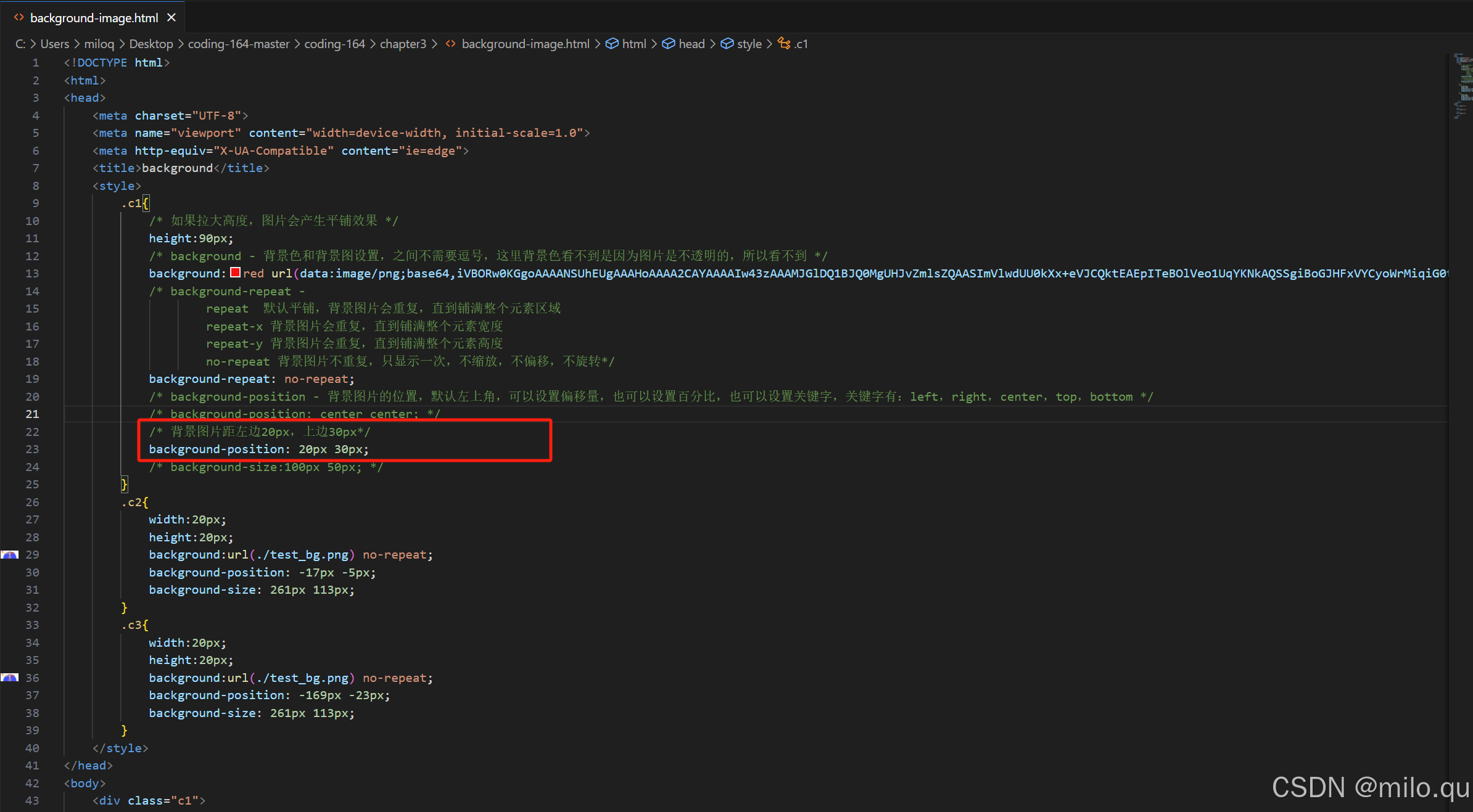The width and height of the screenshot is (1473, 812).
Task: Select the html breadcrumb symbol
Action: pyautogui.click(x=634, y=44)
